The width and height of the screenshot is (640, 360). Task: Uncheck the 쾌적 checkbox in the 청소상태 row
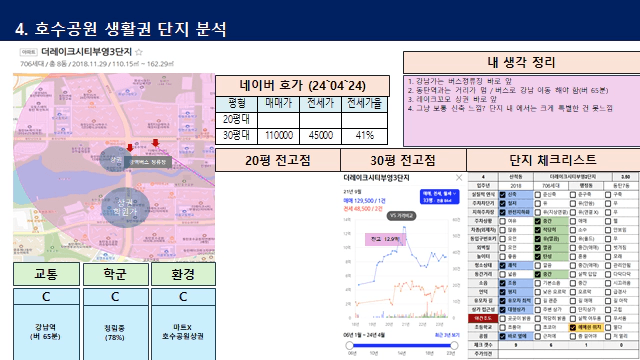(x=502, y=265)
